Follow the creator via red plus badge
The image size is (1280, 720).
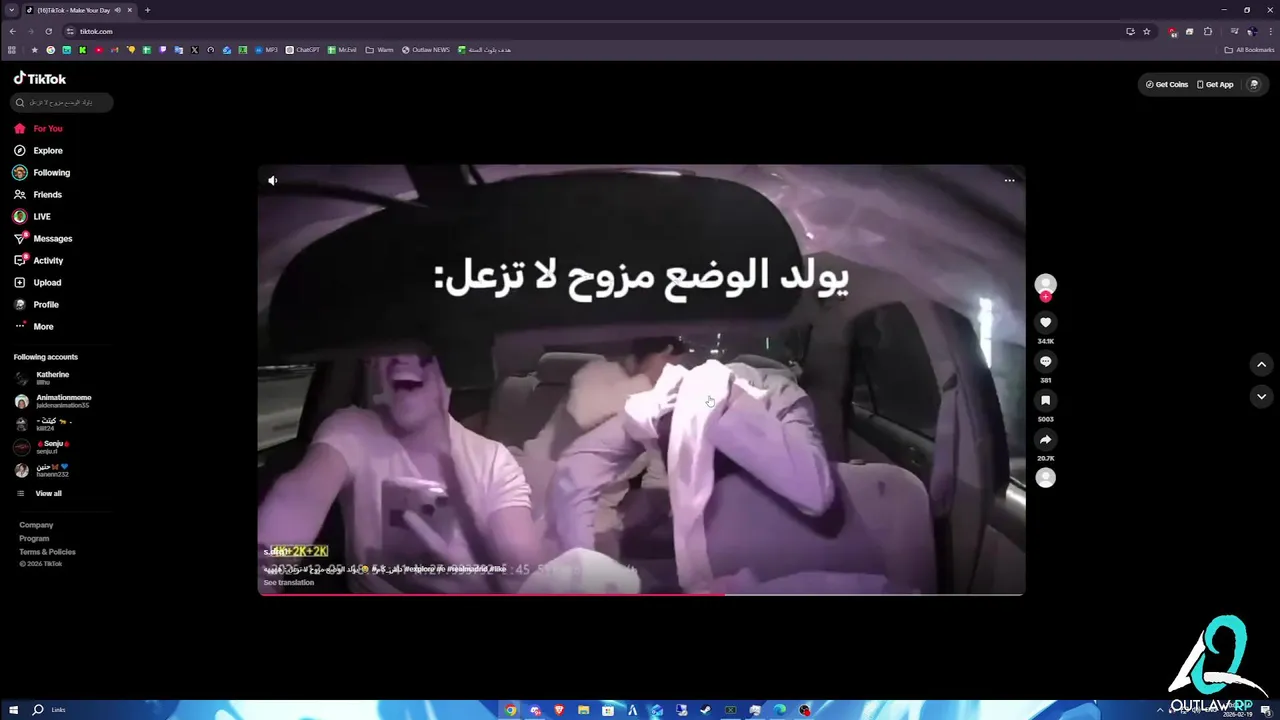(x=1045, y=297)
